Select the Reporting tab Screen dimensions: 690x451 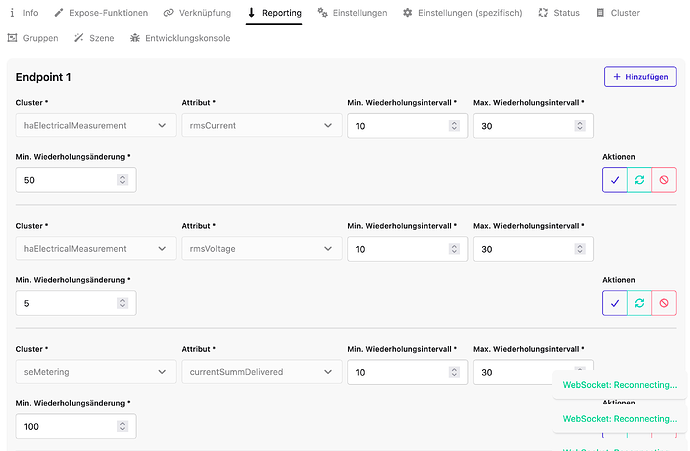(274, 13)
